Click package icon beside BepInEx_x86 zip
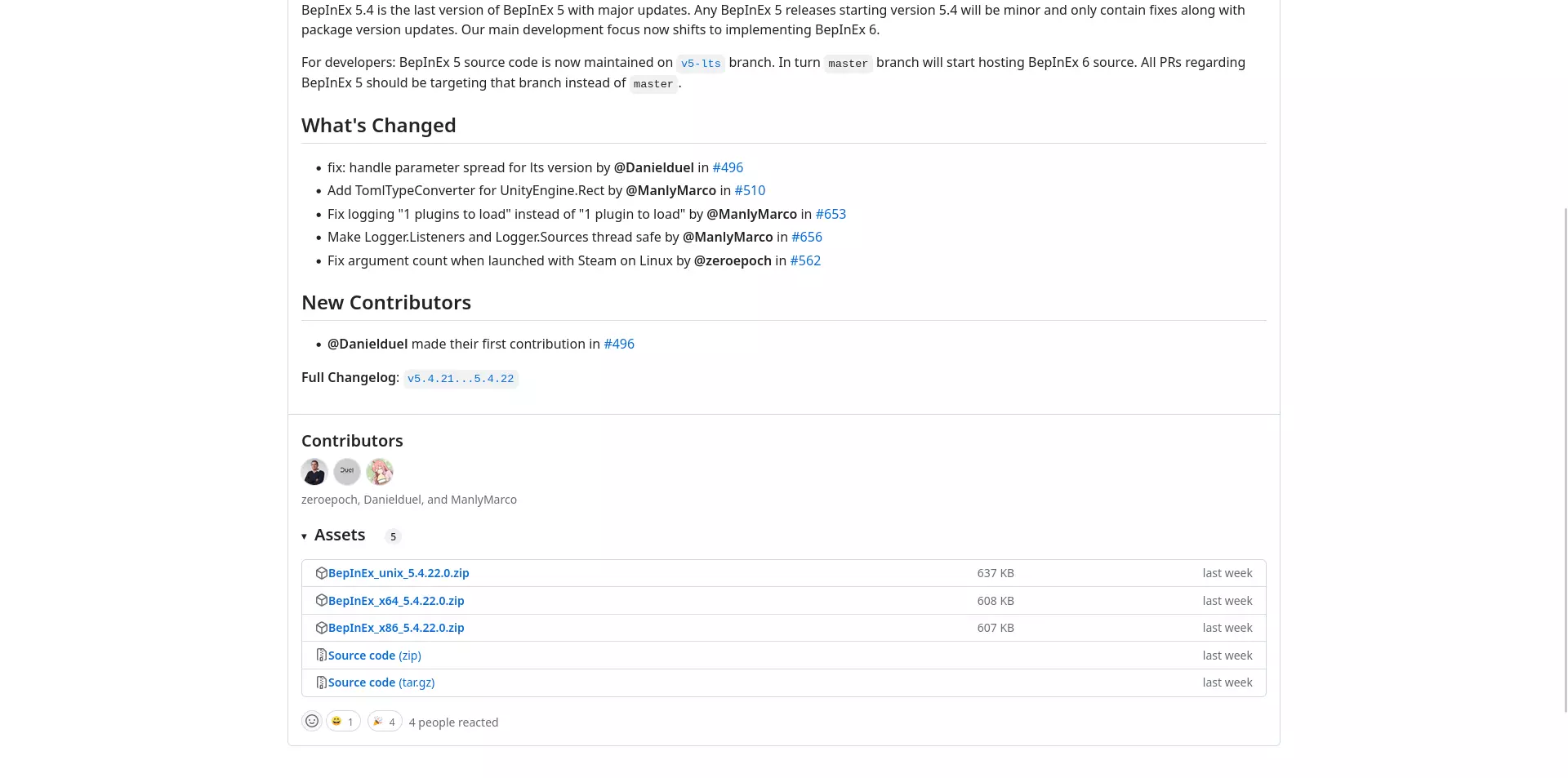Screen dimensions: 1568x778 [x=322, y=628]
